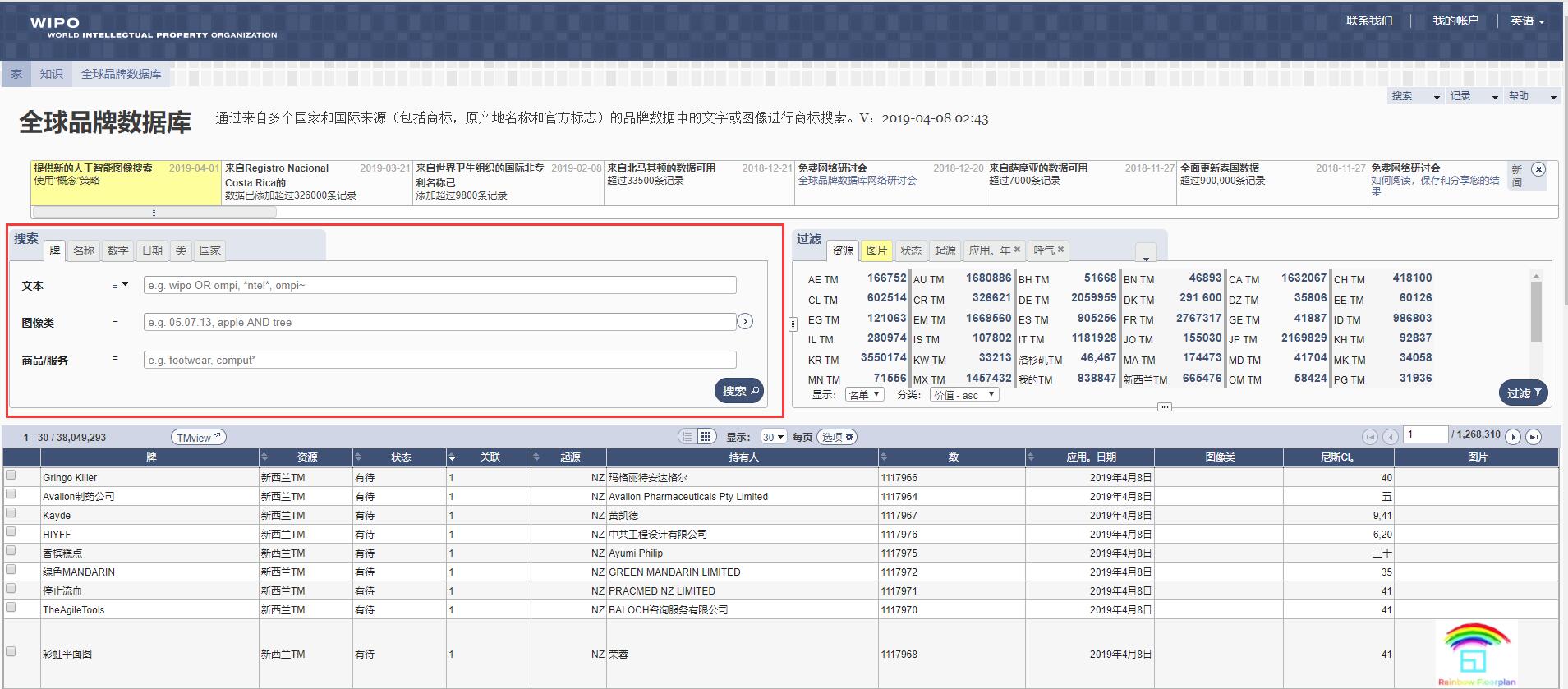The image size is (1568, 689).
Task: Open the image class browser arrow icon
Action: pyautogui.click(x=745, y=322)
